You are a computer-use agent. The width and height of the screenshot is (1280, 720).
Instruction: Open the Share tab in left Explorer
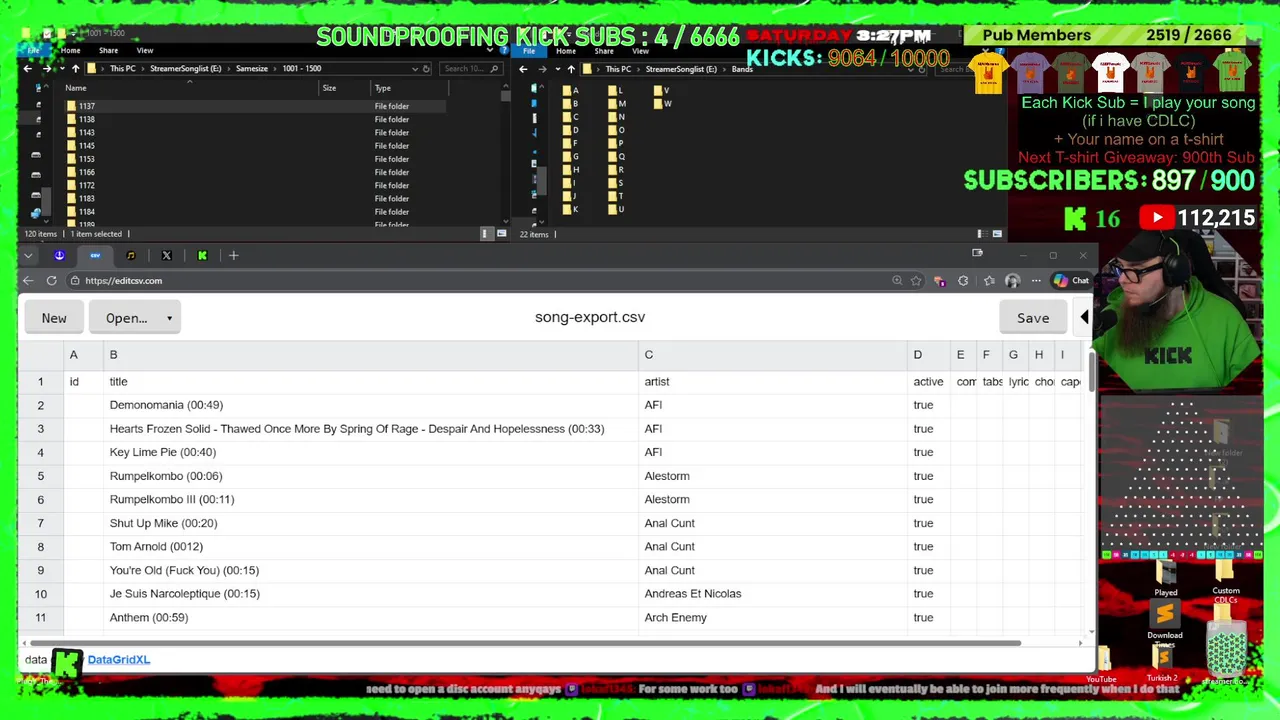(x=108, y=50)
